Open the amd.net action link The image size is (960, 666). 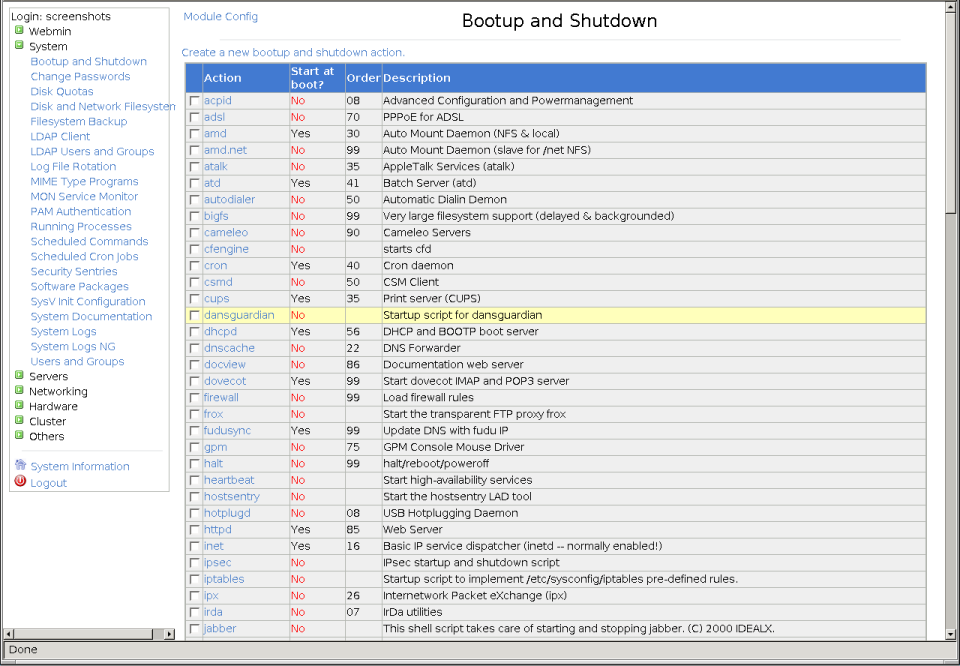[x=225, y=150]
